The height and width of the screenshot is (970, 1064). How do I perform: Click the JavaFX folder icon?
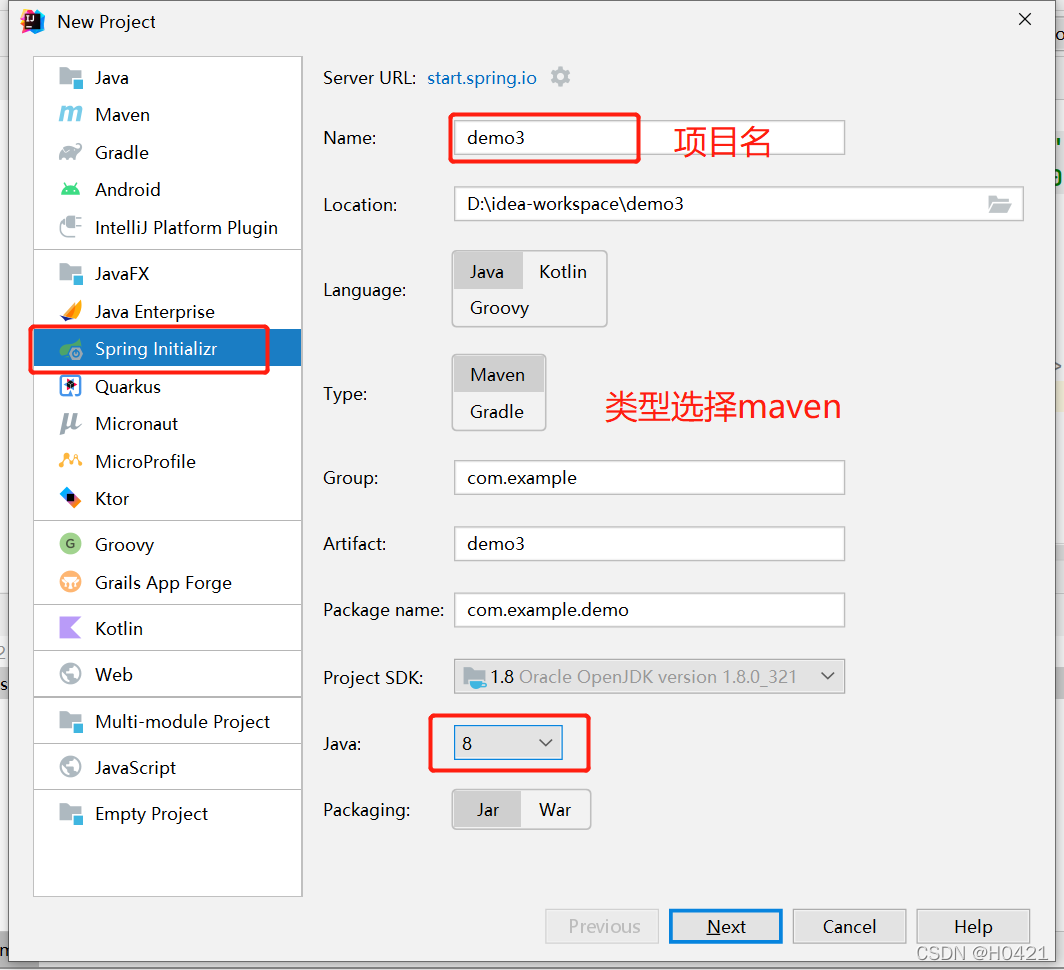71,274
